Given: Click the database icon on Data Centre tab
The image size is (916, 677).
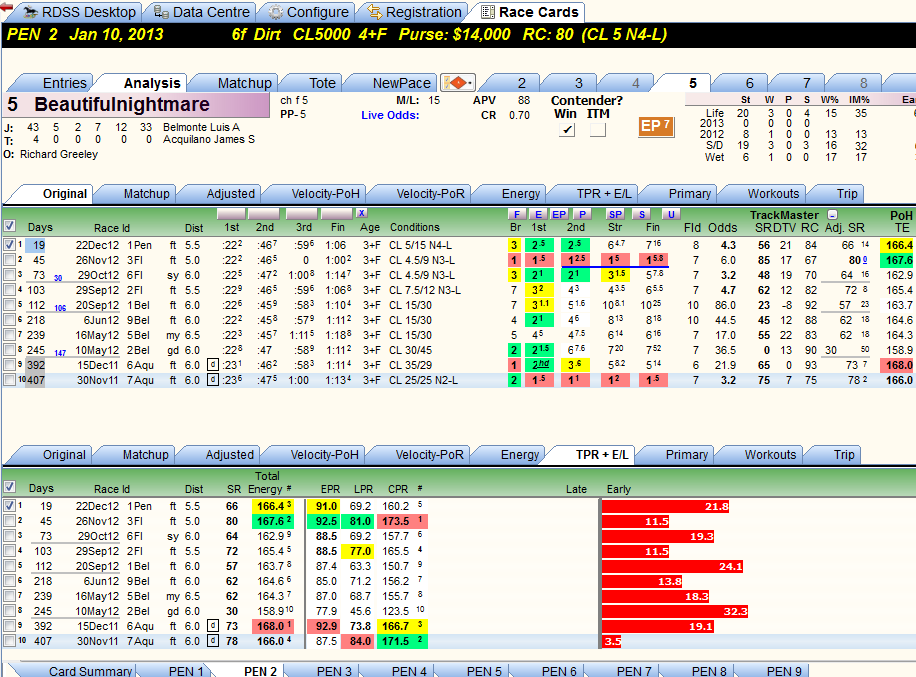Looking at the screenshot, I should click(x=161, y=12).
